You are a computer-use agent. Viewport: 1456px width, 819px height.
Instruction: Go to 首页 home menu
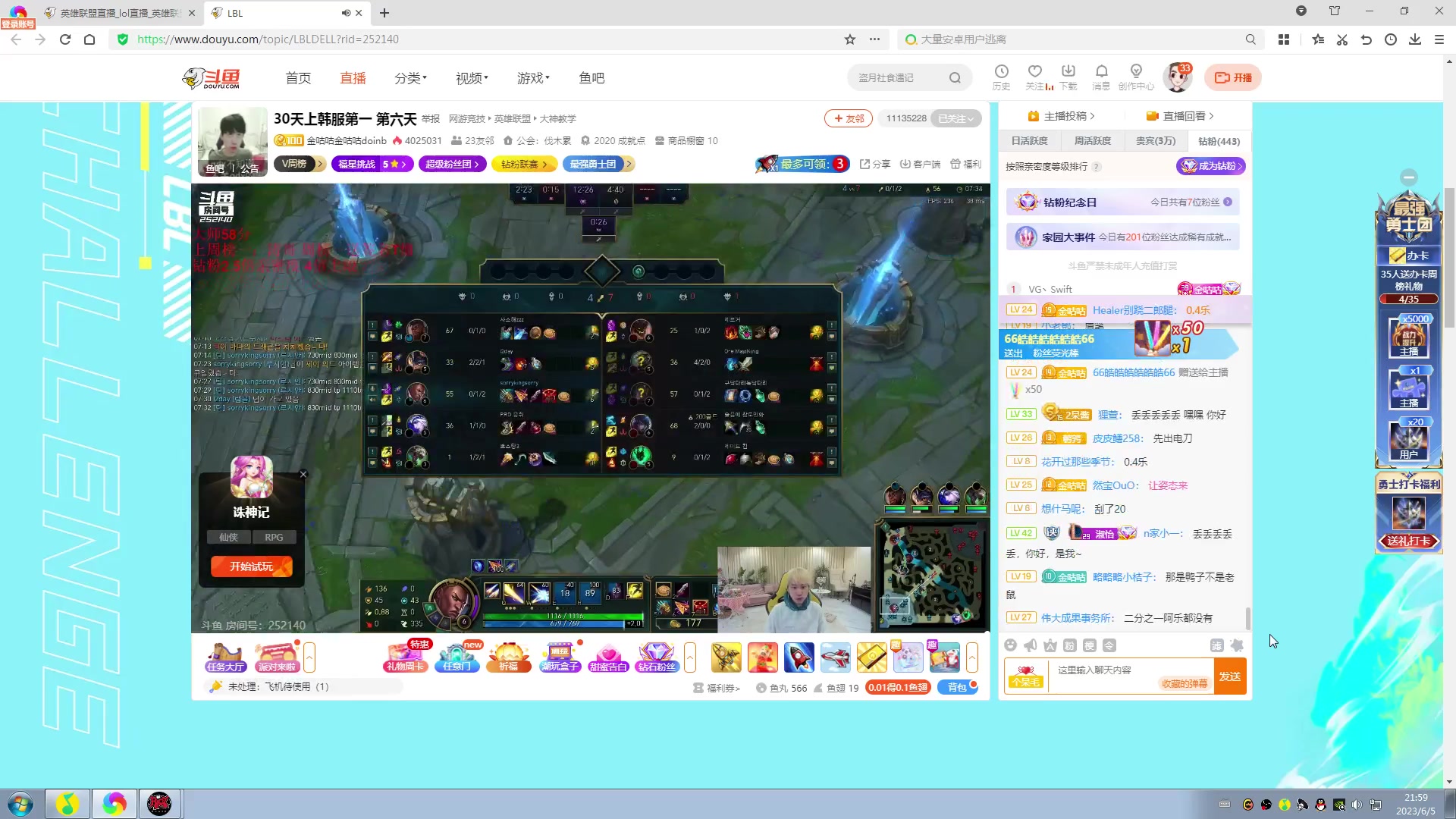click(298, 78)
